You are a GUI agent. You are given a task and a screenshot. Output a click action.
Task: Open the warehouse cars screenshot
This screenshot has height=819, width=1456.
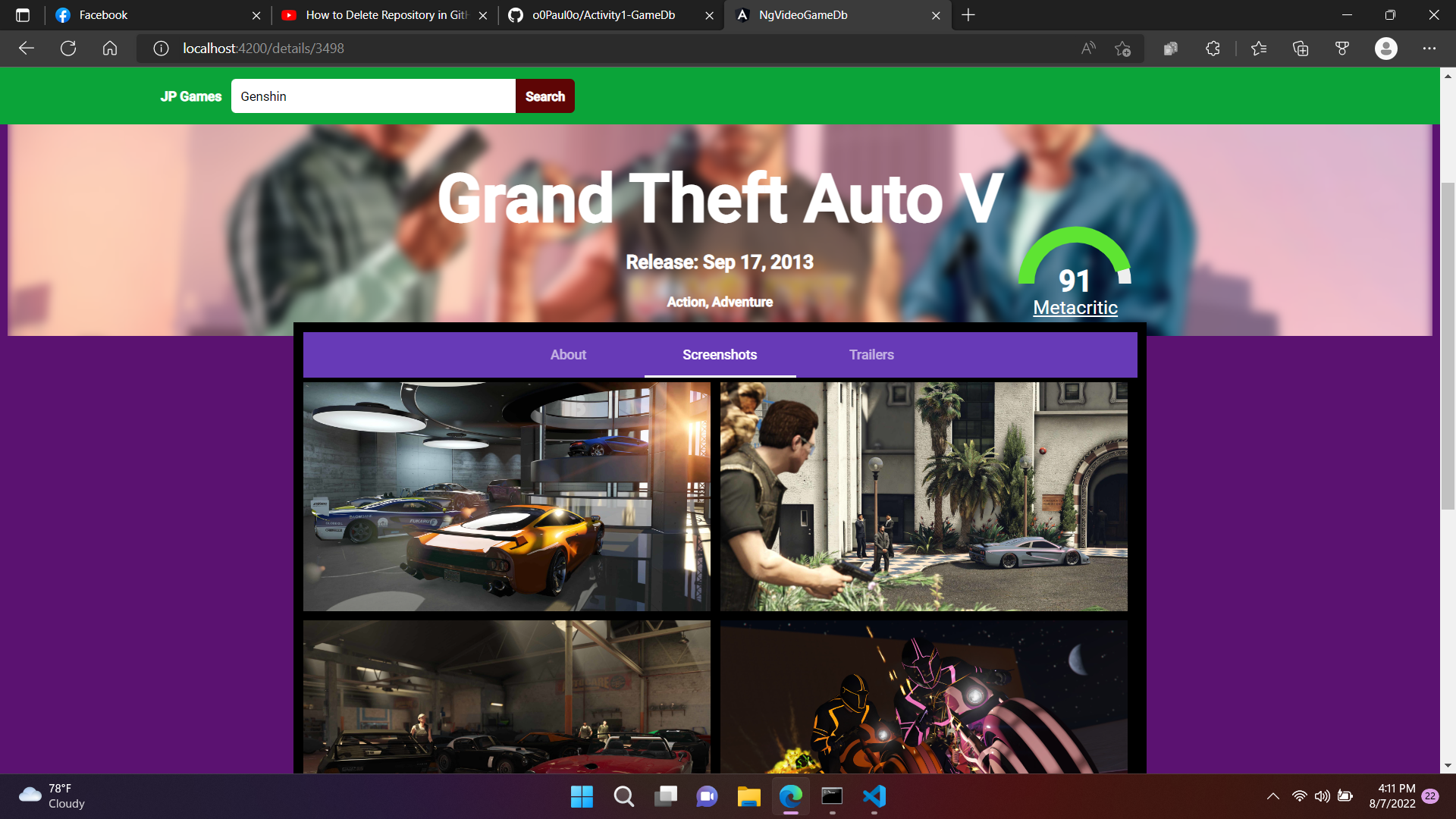point(507,697)
